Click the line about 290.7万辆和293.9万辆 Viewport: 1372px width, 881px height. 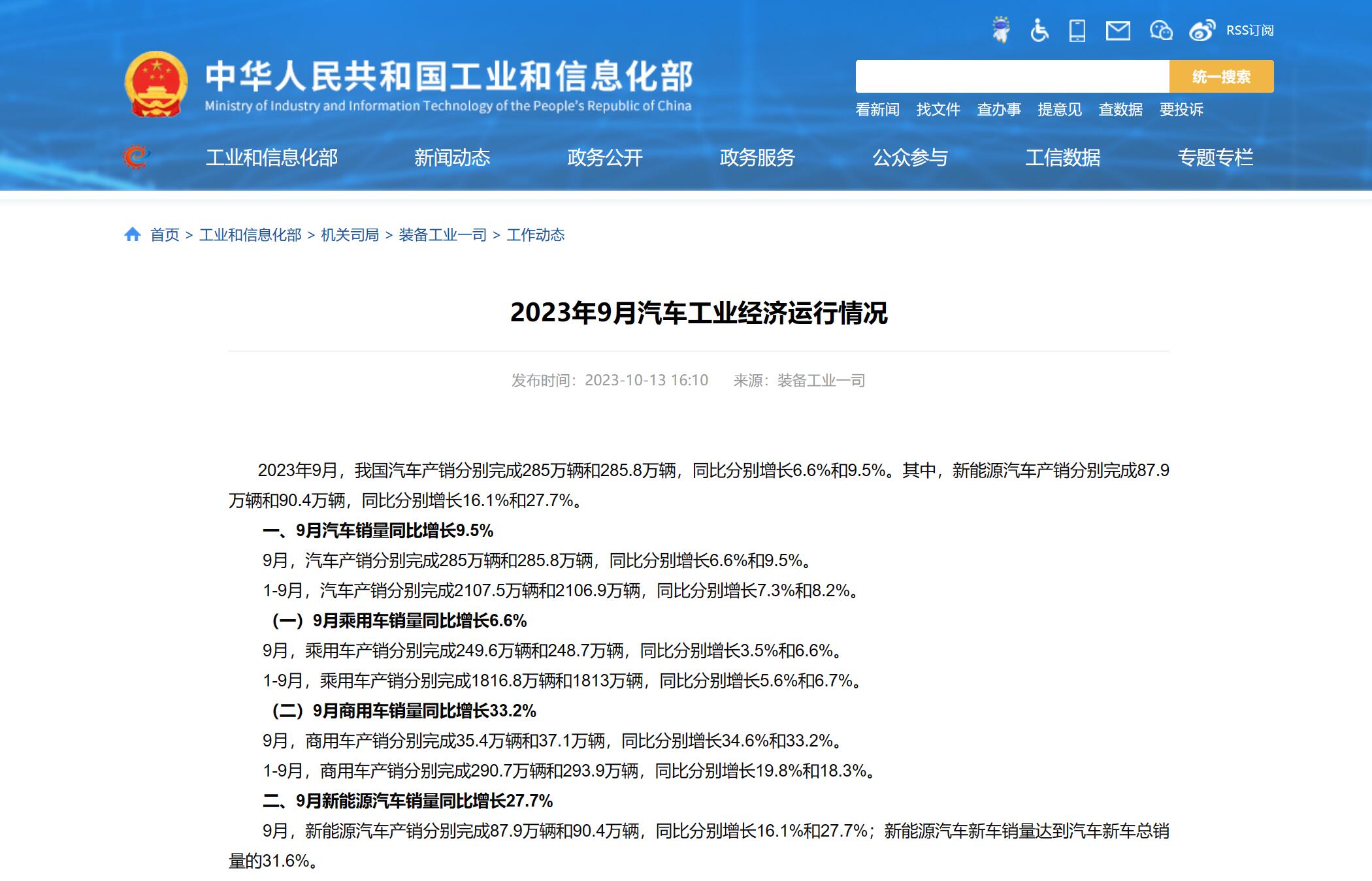pos(570,771)
